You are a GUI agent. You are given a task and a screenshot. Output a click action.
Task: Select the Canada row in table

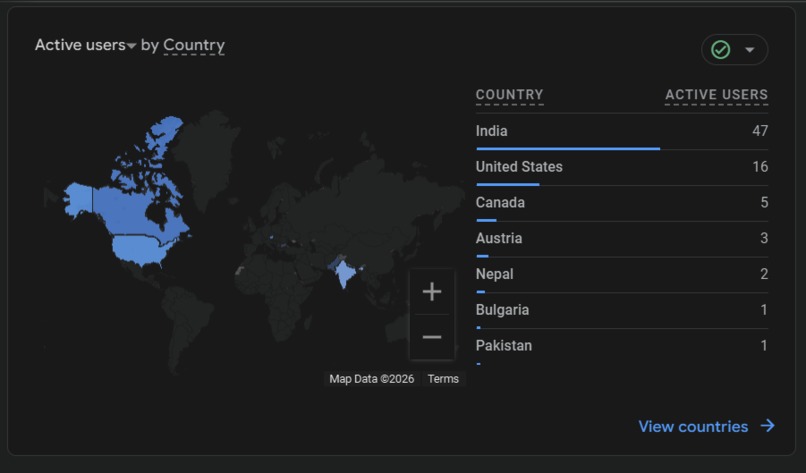tap(622, 204)
